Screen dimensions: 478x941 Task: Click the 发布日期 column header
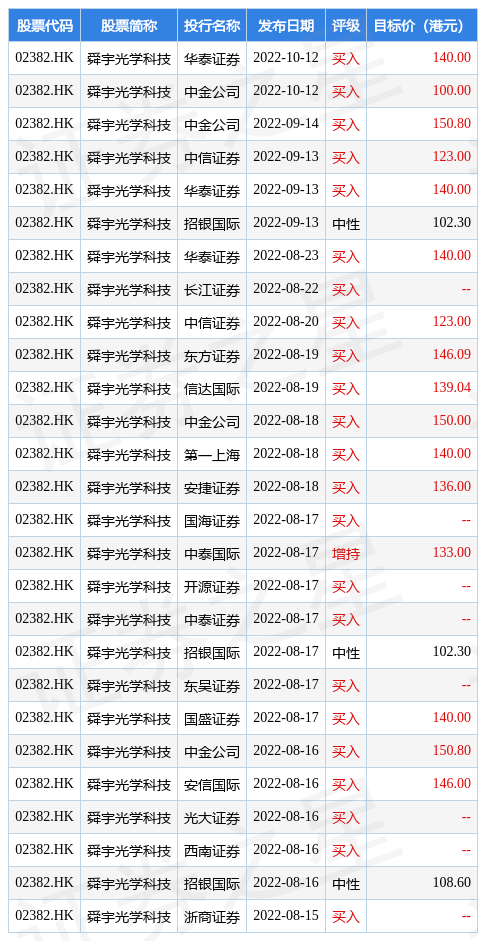point(286,25)
